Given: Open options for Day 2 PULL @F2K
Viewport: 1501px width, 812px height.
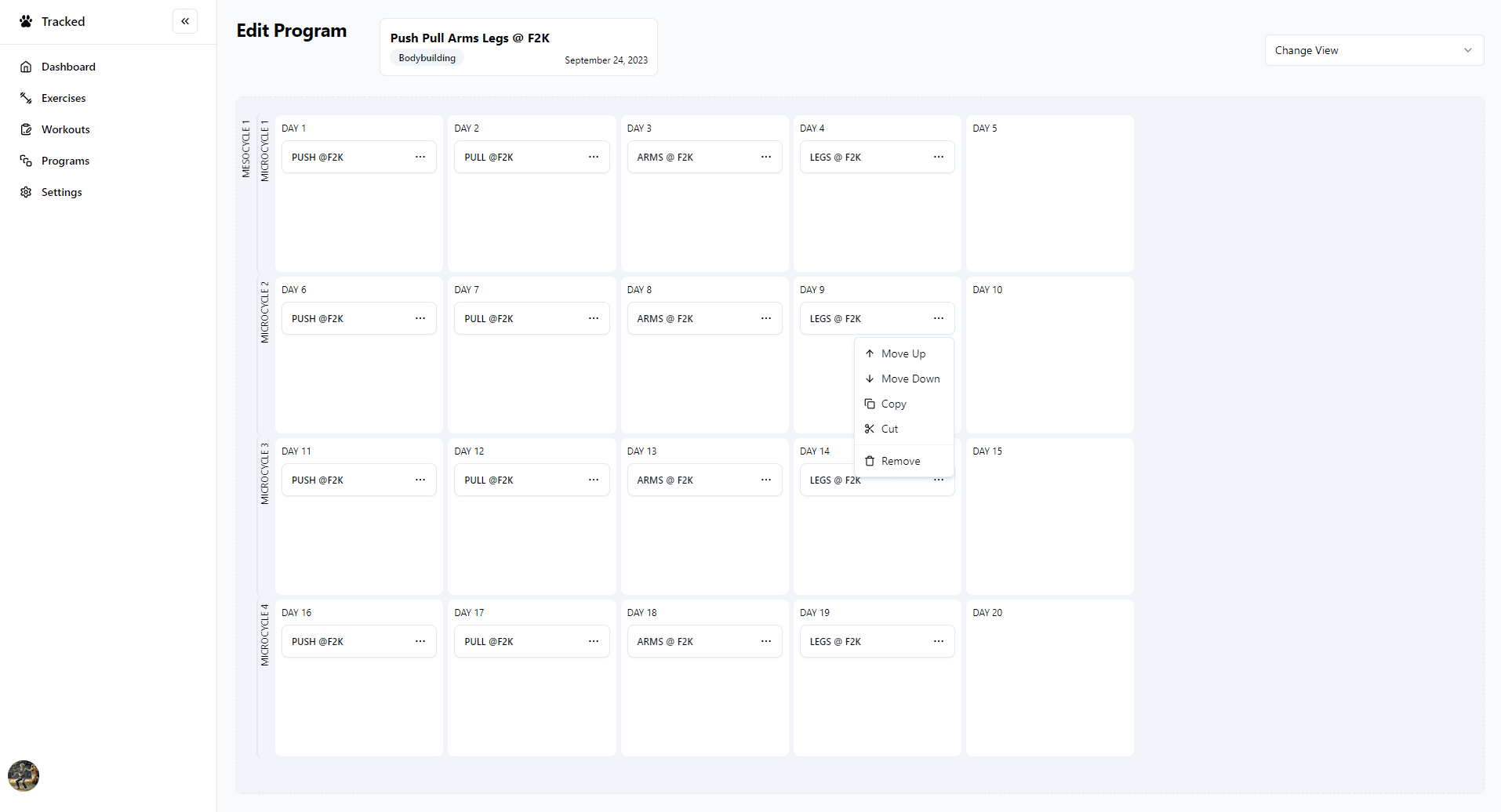Looking at the screenshot, I should click(594, 157).
